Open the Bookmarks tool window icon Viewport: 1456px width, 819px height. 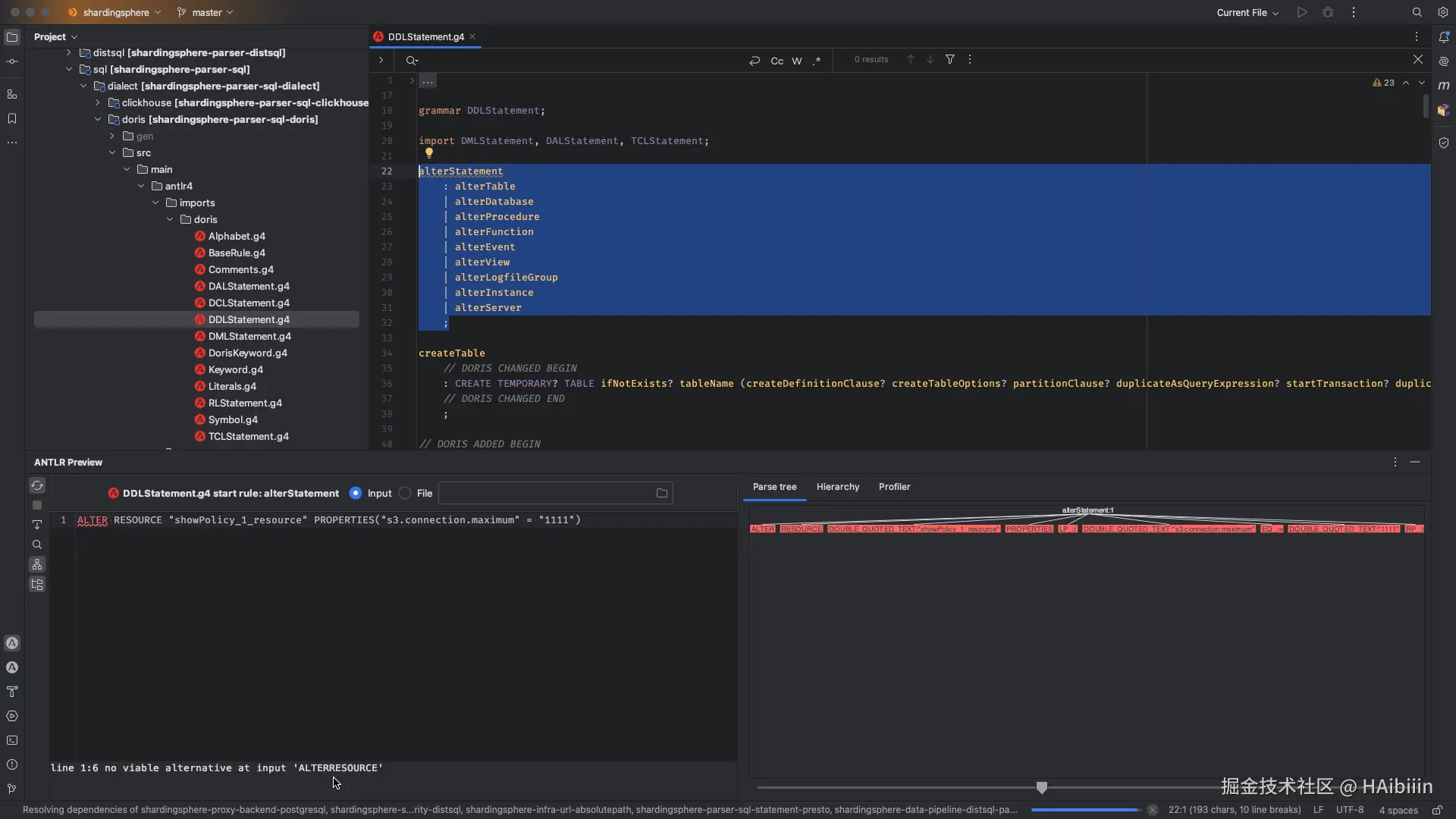[12, 119]
